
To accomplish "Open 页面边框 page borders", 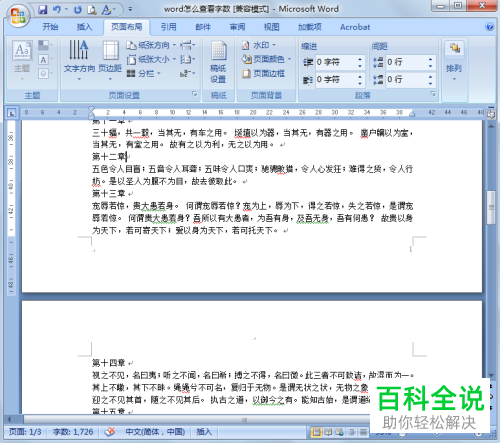I will coord(263,73).
